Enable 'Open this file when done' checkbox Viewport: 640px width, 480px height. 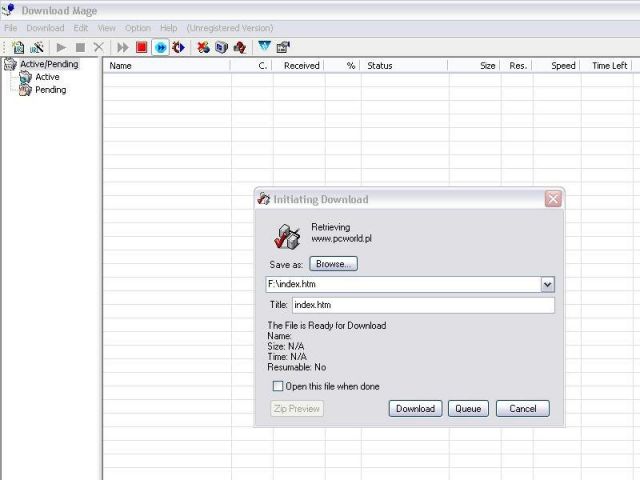278,386
